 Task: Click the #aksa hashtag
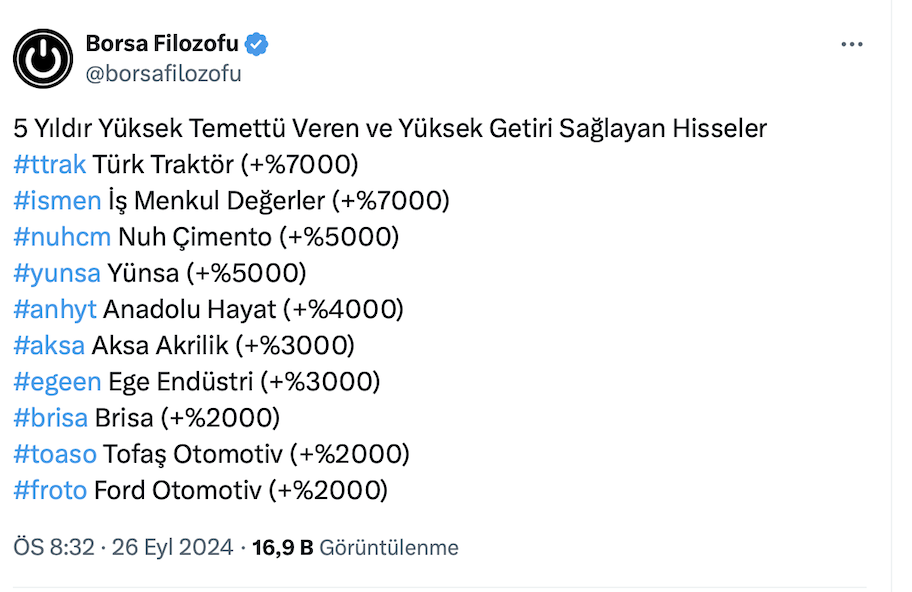pyautogui.click(x=49, y=346)
